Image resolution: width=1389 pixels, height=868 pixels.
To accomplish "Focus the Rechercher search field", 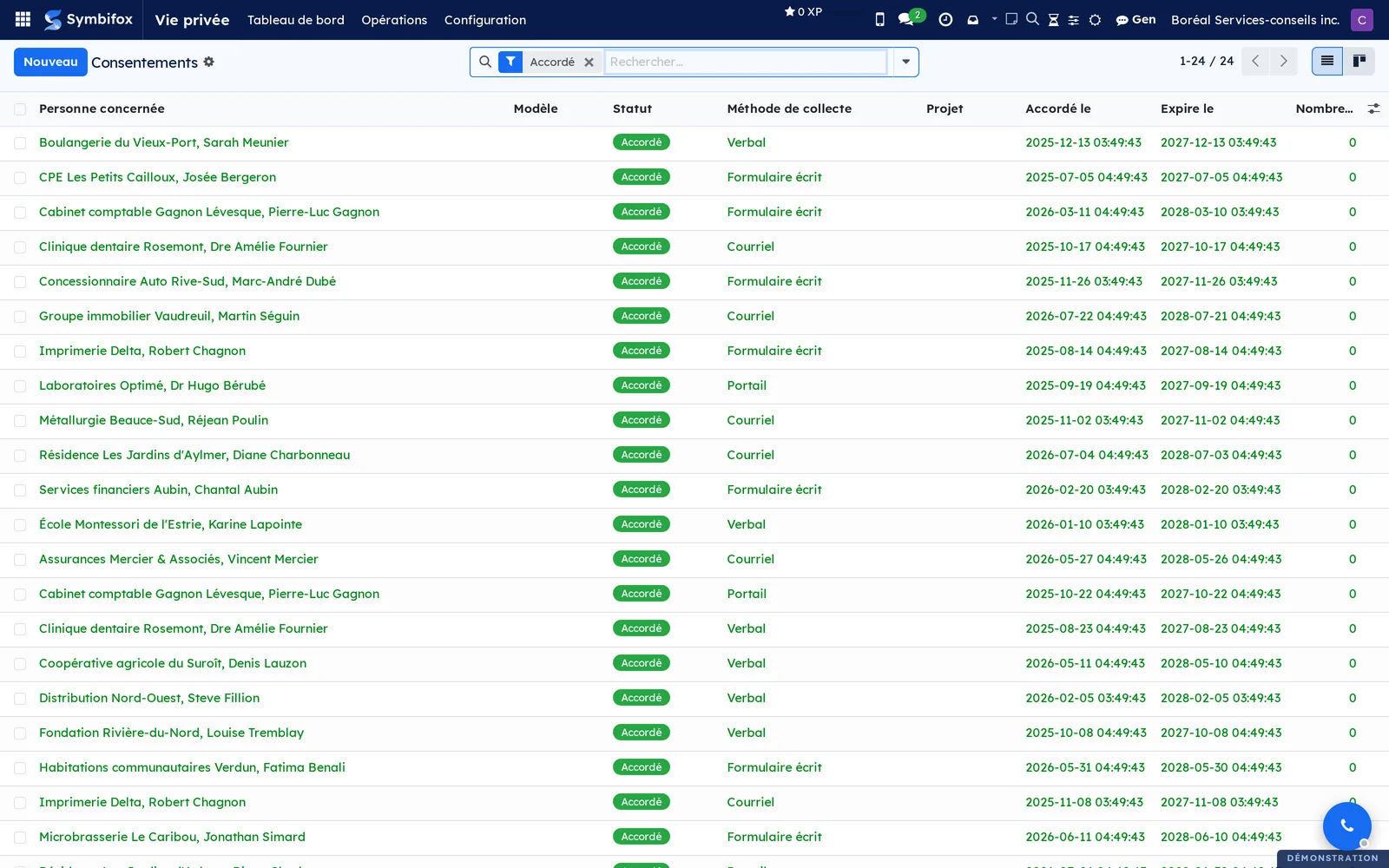I will click(x=746, y=62).
